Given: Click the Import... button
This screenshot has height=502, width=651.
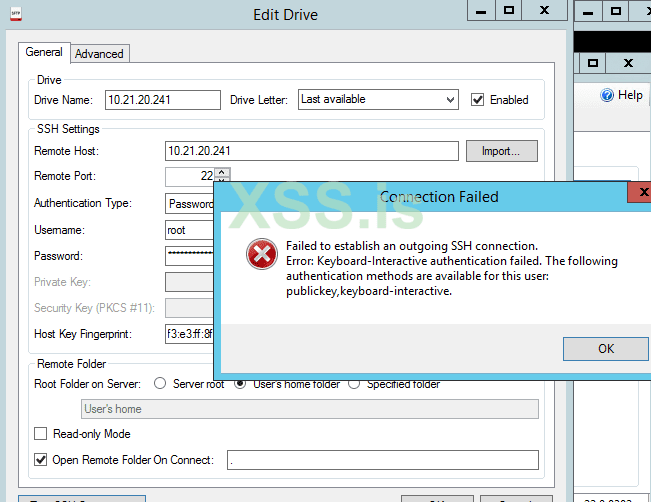Looking at the screenshot, I should 502,151.
